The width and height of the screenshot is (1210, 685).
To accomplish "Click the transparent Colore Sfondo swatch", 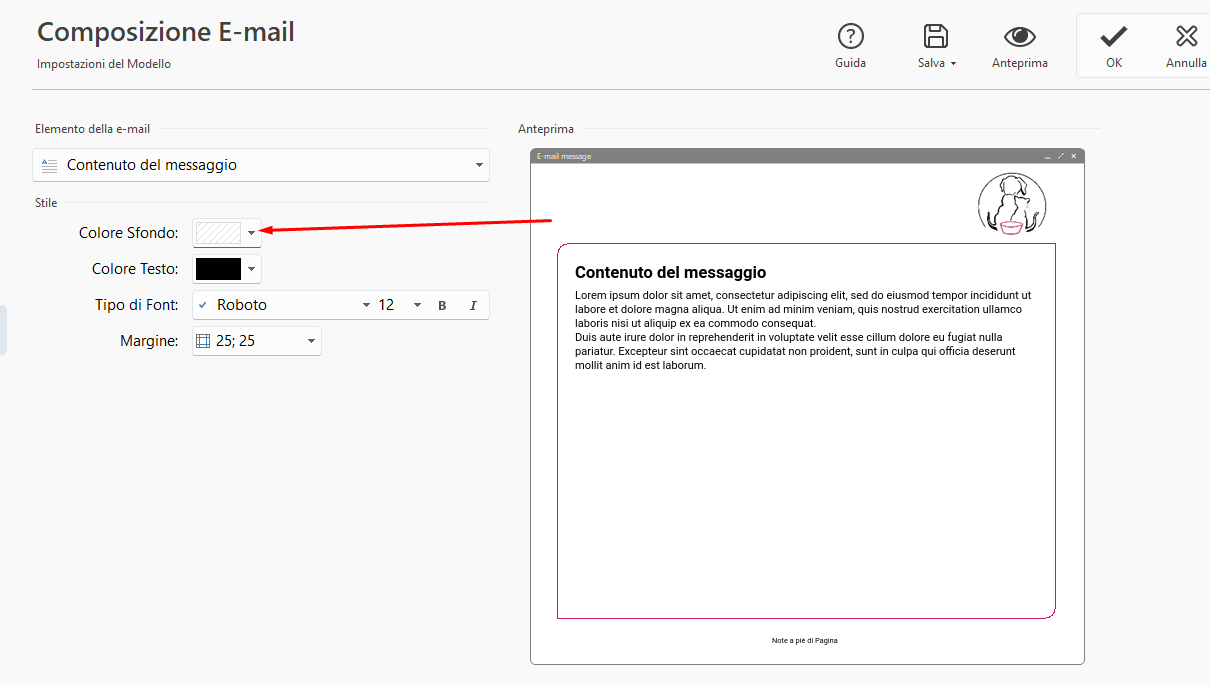I will (218, 233).
